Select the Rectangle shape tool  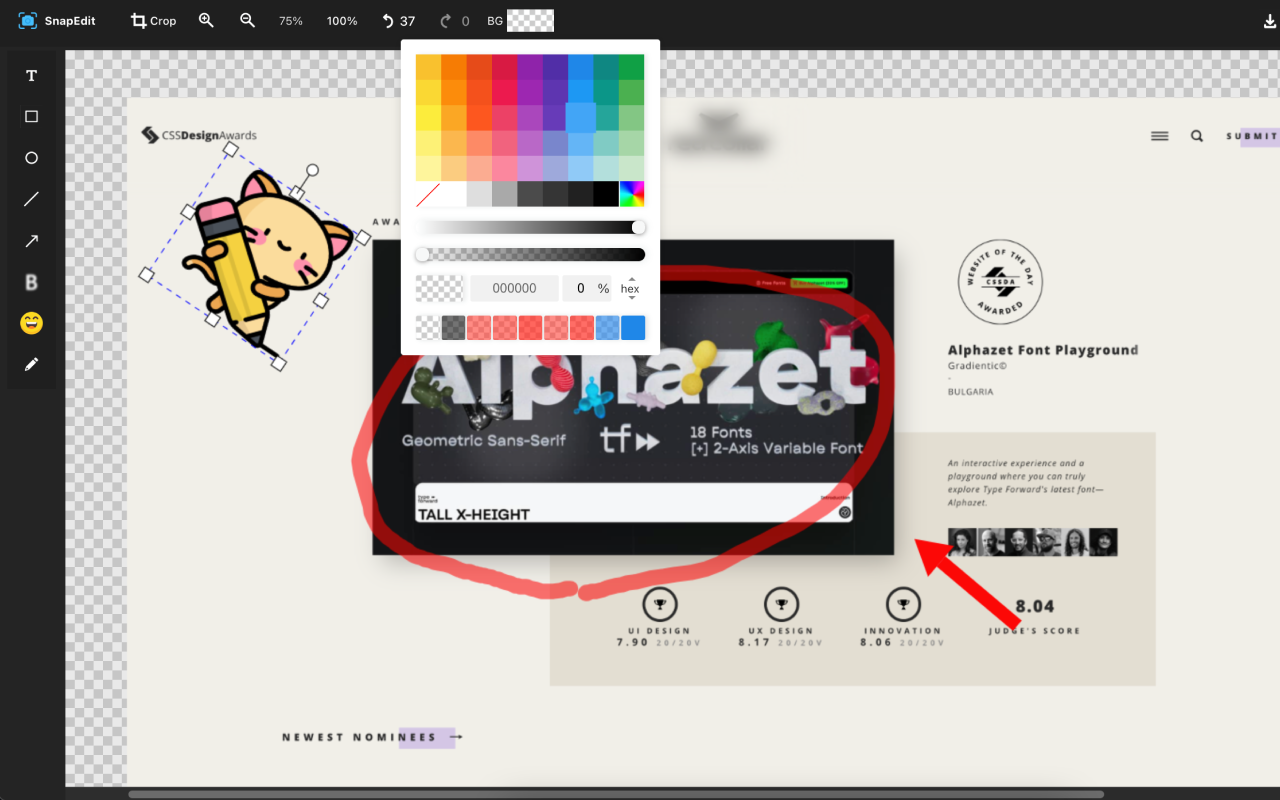tap(30, 116)
